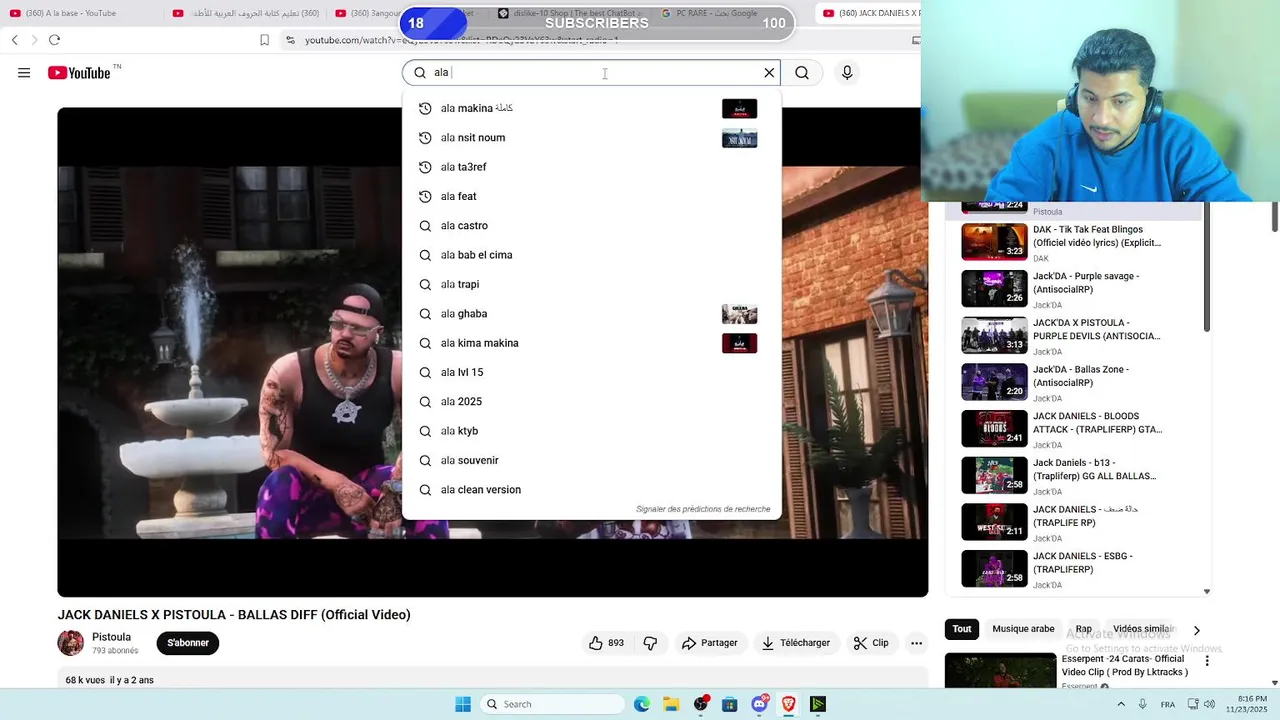This screenshot has width=1280, height=720.
Task: Pick 'ala castro' search suggestion
Action: click(x=591, y=226)
